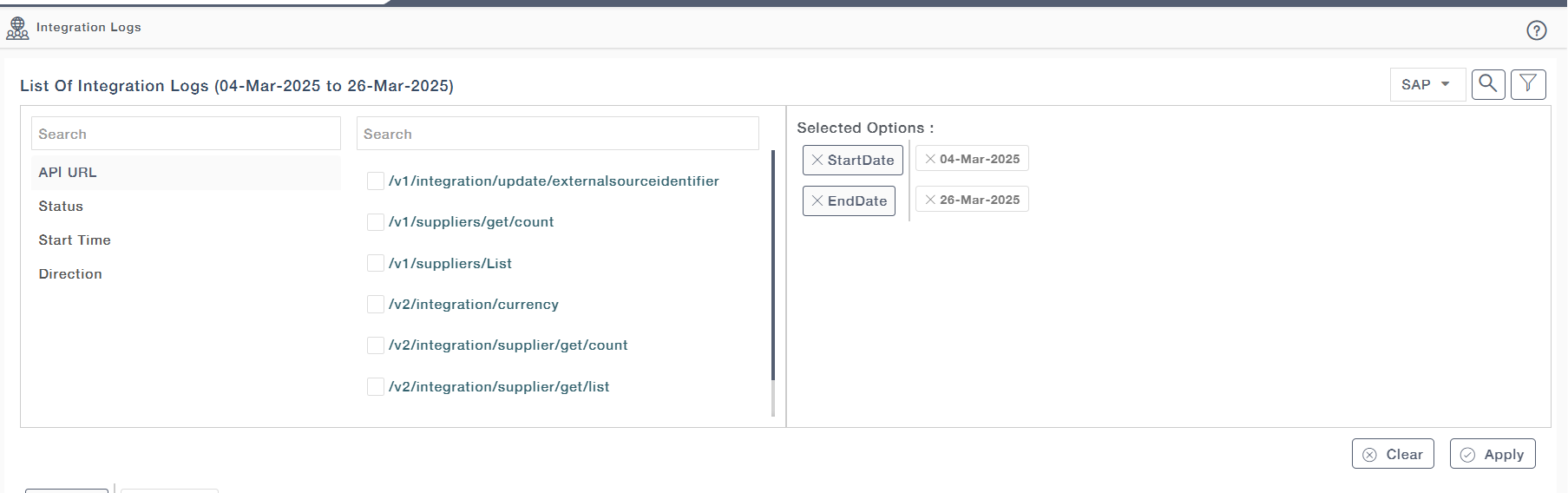Remove the 26-Mar-2025 date value

click(929, 200)
